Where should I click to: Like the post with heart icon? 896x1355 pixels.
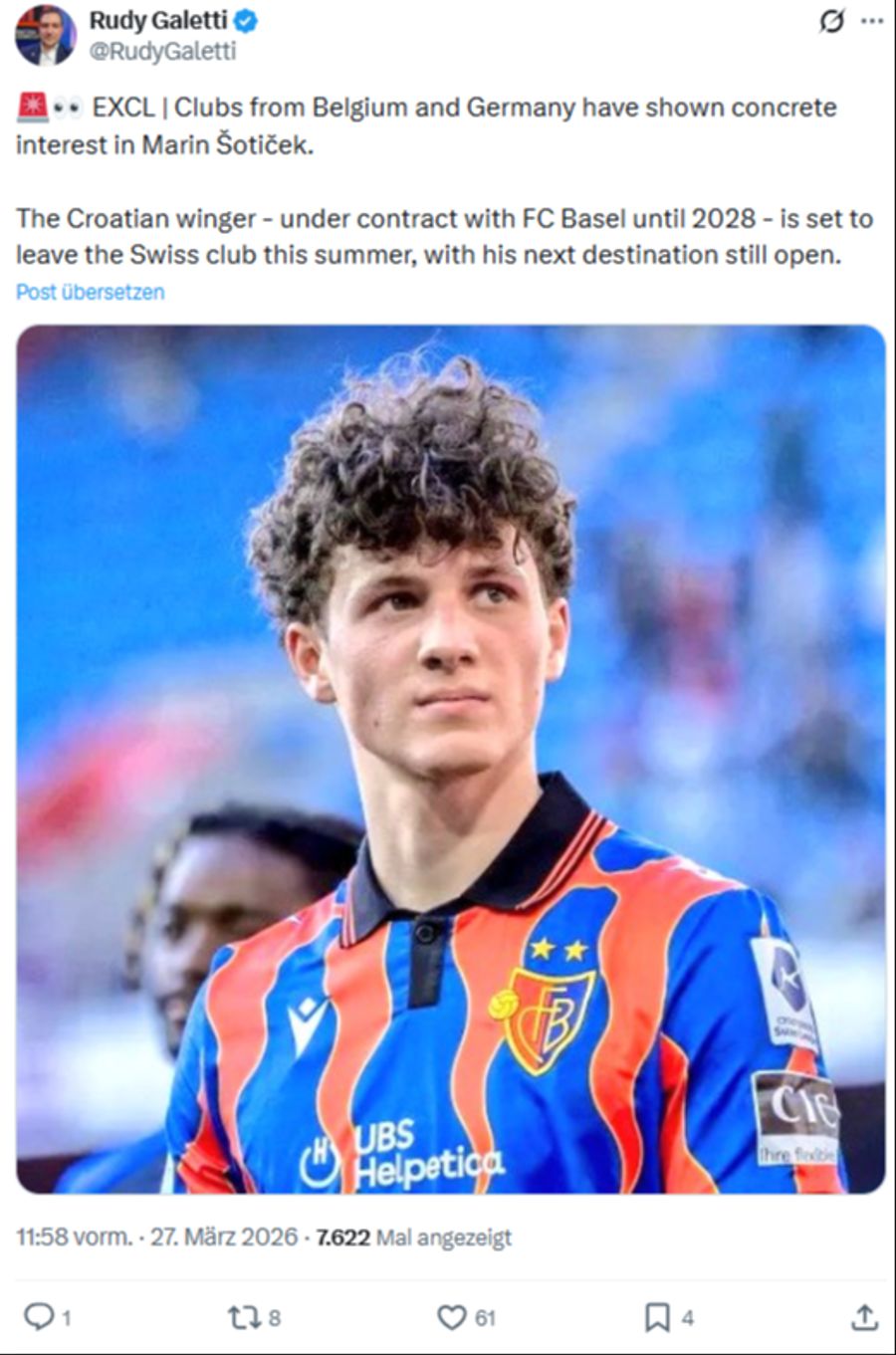tap(451, 1317)
